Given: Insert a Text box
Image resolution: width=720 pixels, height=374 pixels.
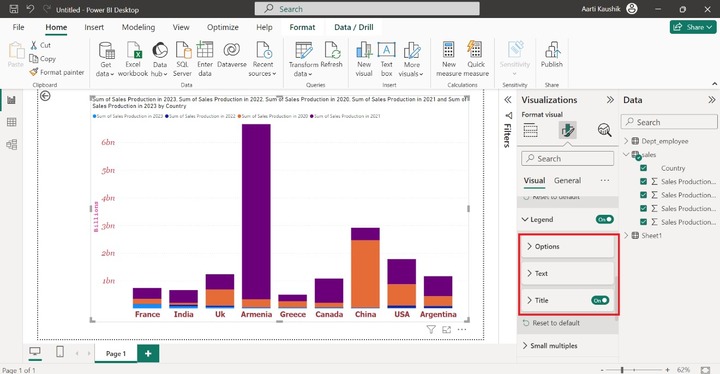Looking at the screenshot, I should tap(387, 59).
